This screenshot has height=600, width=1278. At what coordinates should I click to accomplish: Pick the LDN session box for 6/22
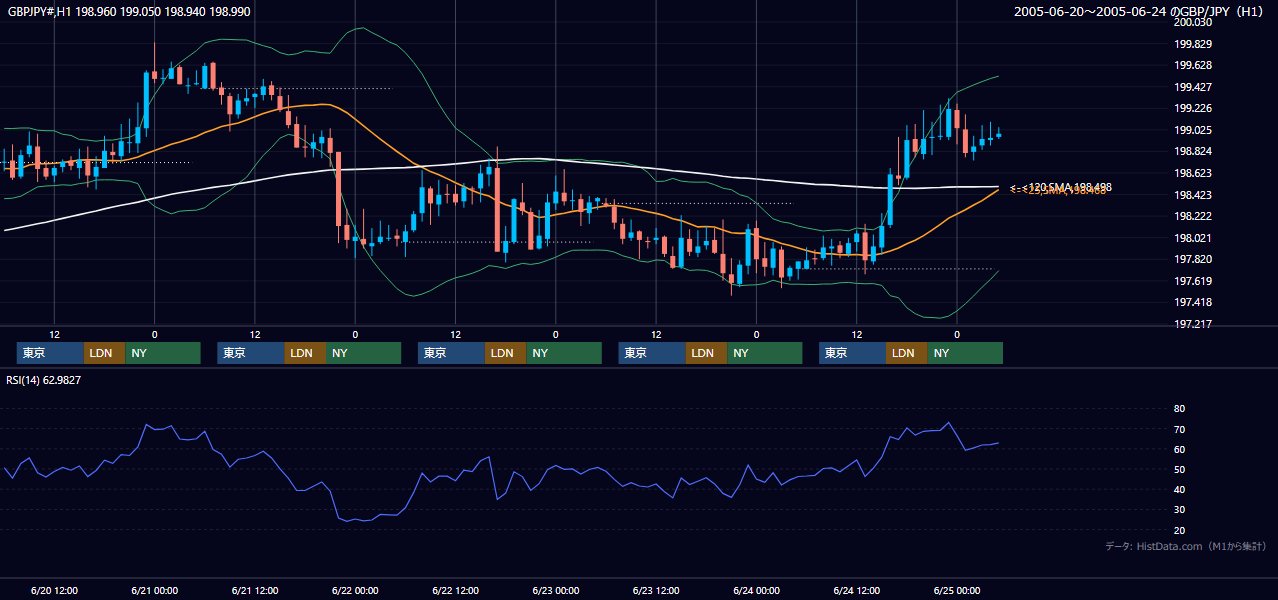[505, 353]
